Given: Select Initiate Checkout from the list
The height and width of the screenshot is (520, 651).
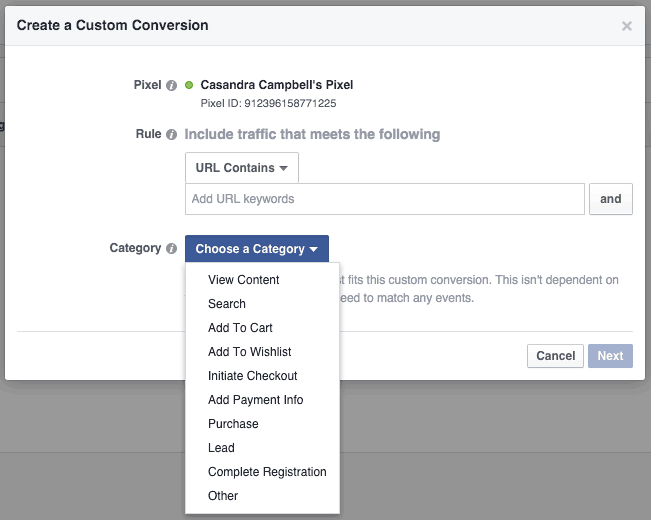Looking at the screenshot, I should (253, 376).
